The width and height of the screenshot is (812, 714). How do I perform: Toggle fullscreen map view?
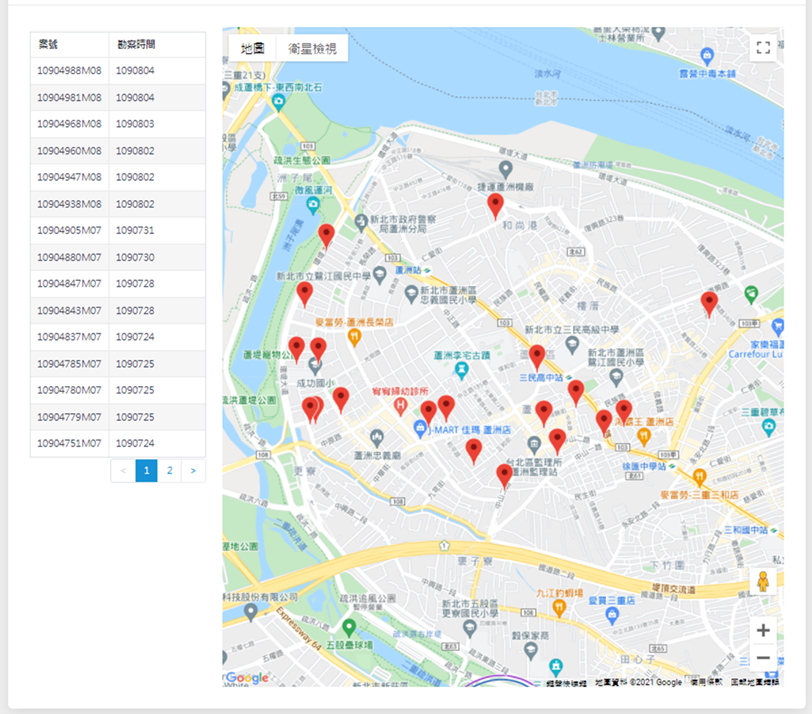click(x=763, y=48)
